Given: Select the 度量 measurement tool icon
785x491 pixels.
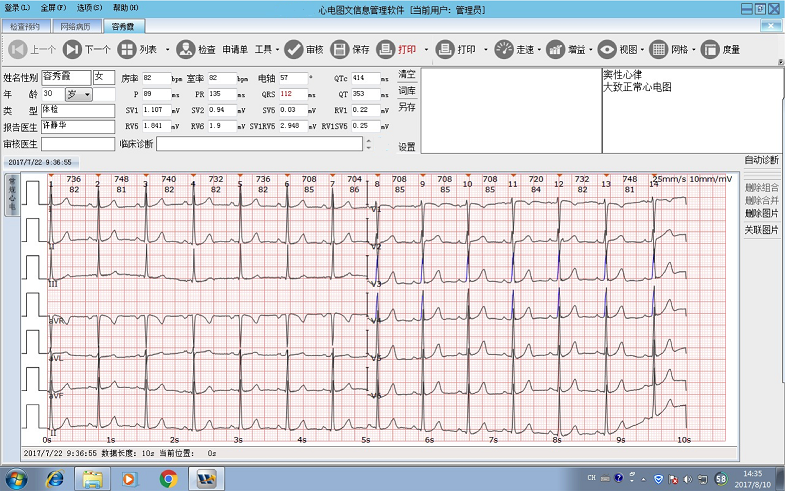Looking at the screenshot, I should (x=710, y=49).
